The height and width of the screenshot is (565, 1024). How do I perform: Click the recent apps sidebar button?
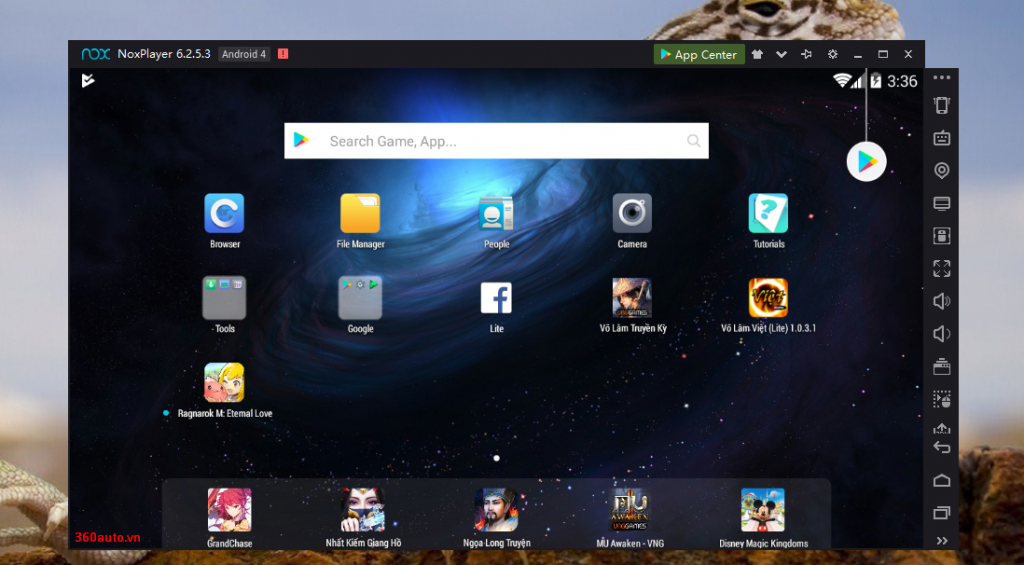(x=942, y=513)
